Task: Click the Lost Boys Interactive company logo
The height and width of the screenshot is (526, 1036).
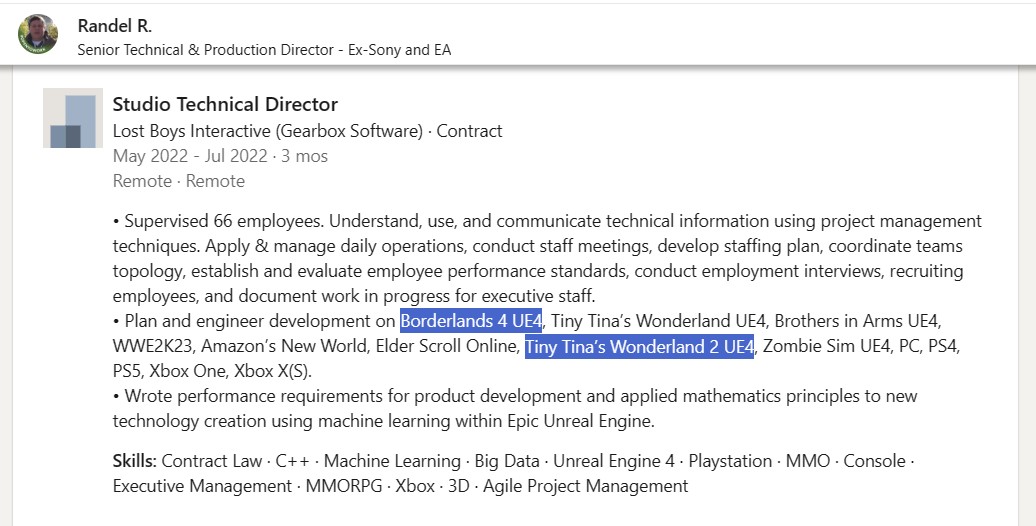Action: coord(73,119)
